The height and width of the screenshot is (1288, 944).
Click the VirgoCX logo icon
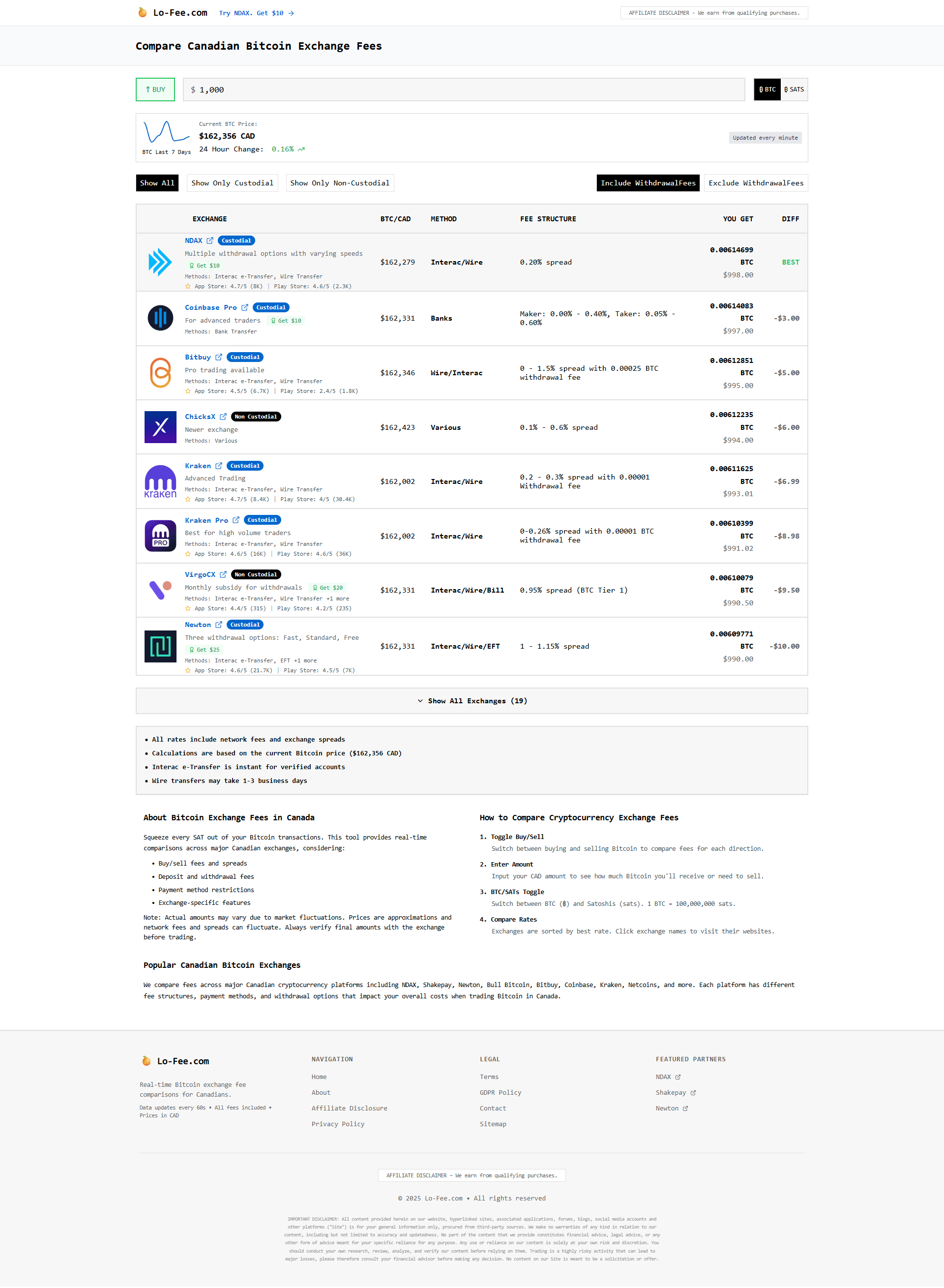161,590
